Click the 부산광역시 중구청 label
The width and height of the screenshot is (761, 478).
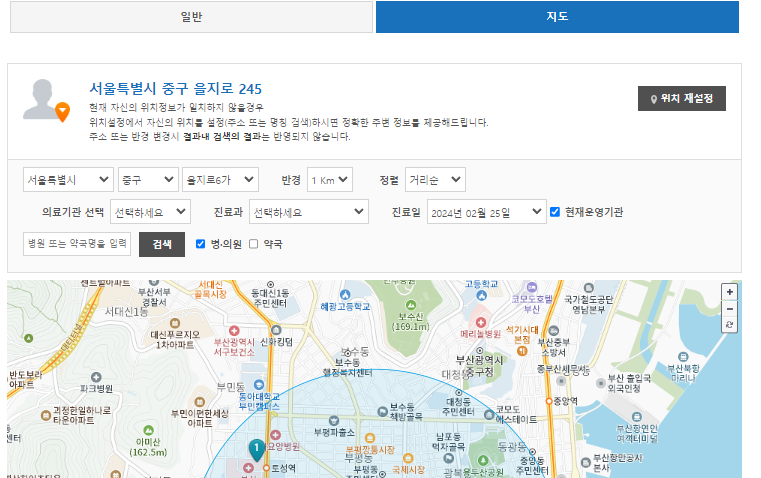click(480, 366)
